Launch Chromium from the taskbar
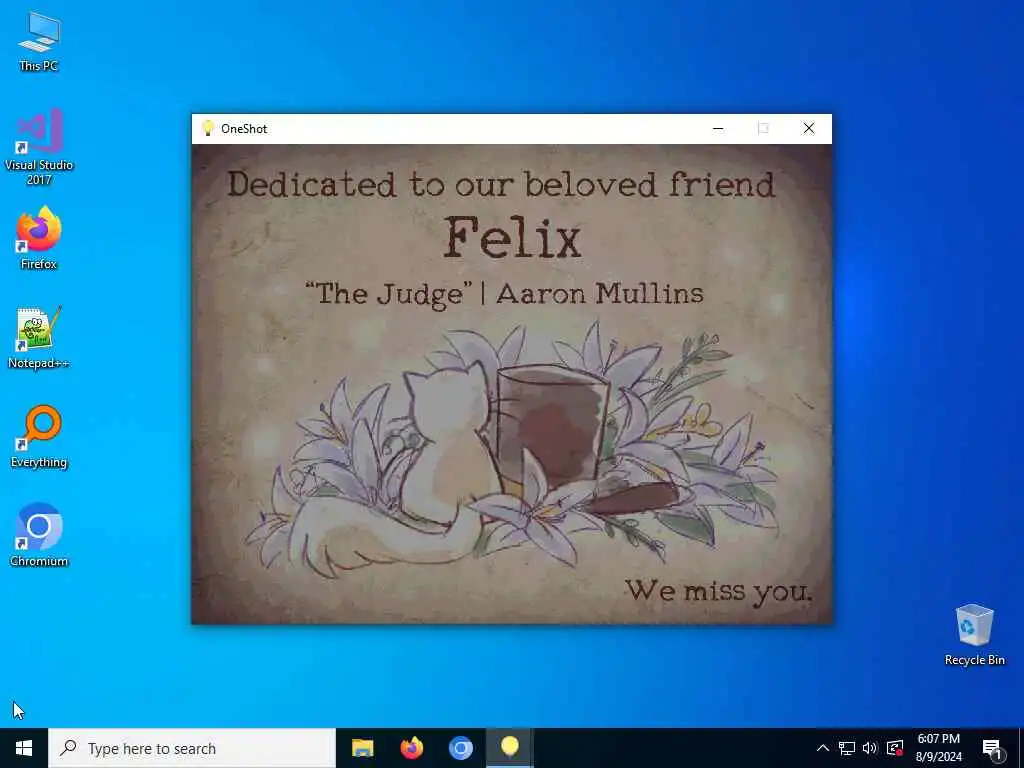This screenshot has height=768, width=1024. click(x=460, y=748)
